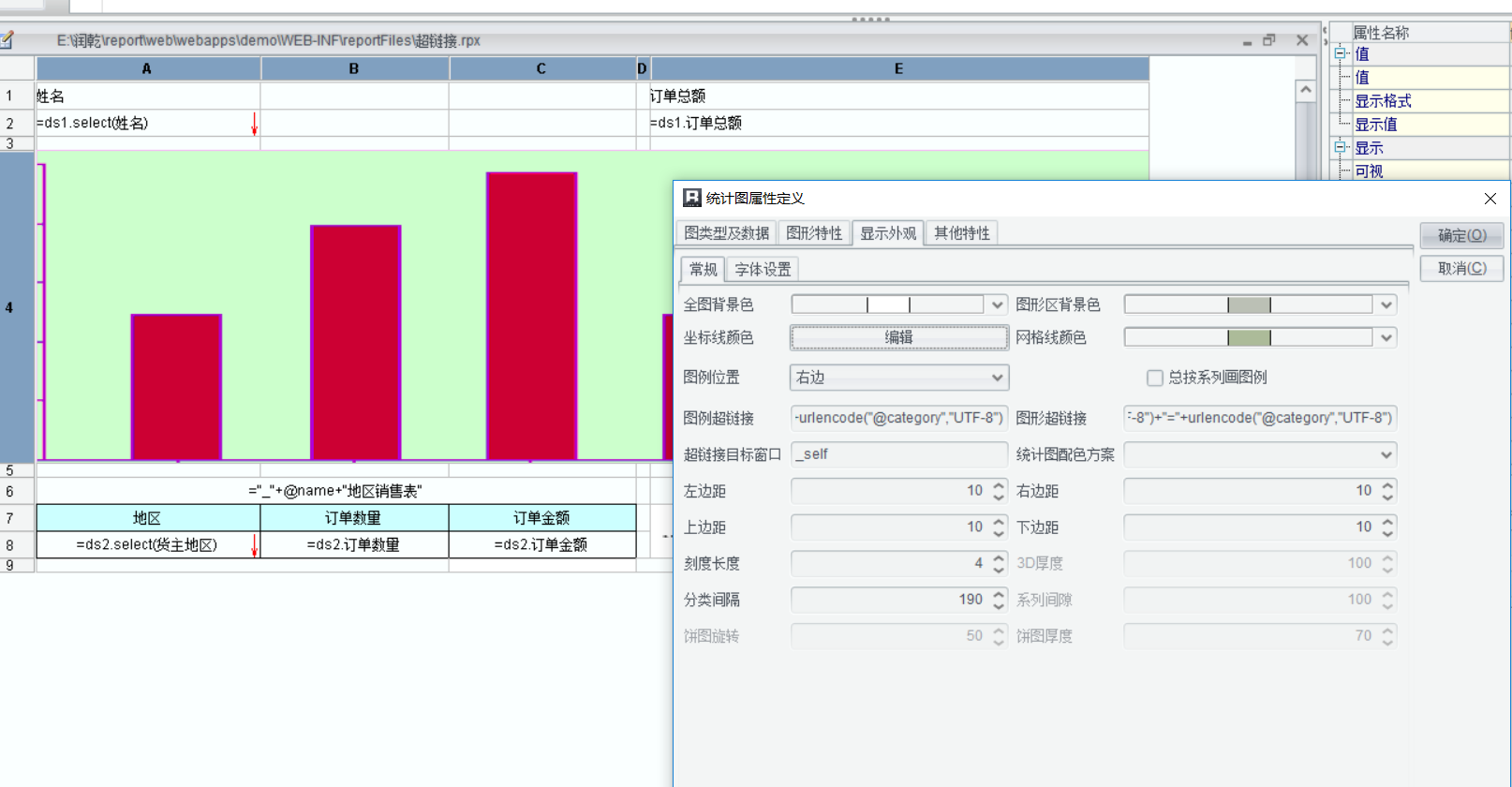Click the report file icon beside the path

7,40
